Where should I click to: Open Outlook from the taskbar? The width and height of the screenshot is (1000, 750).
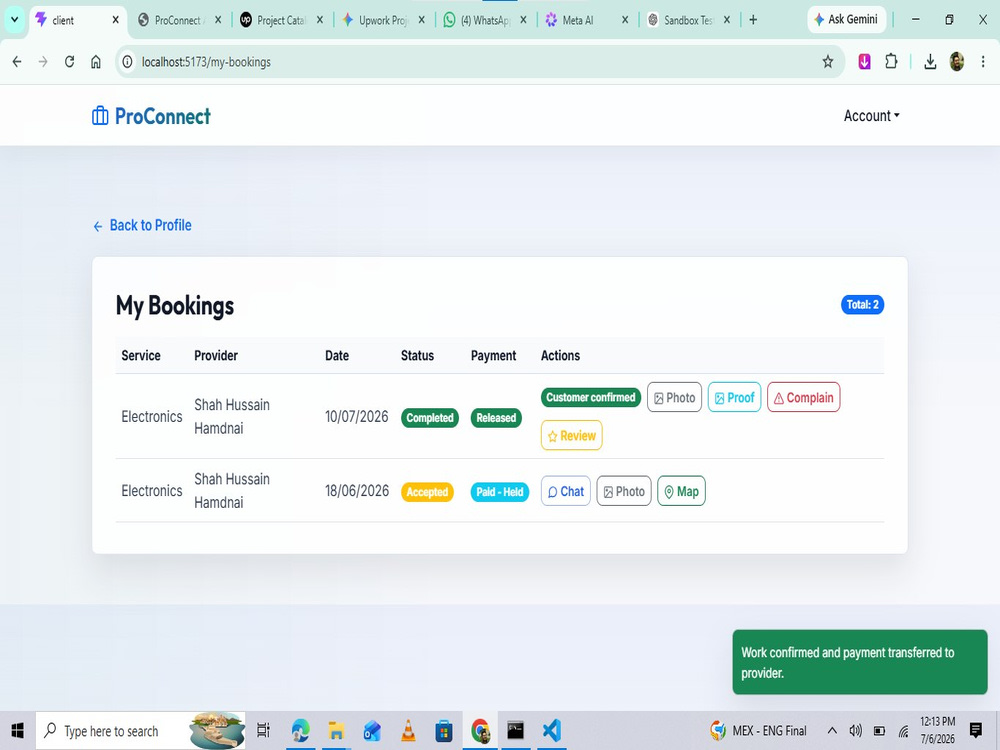pyautogui.click(x=372, y=731)
